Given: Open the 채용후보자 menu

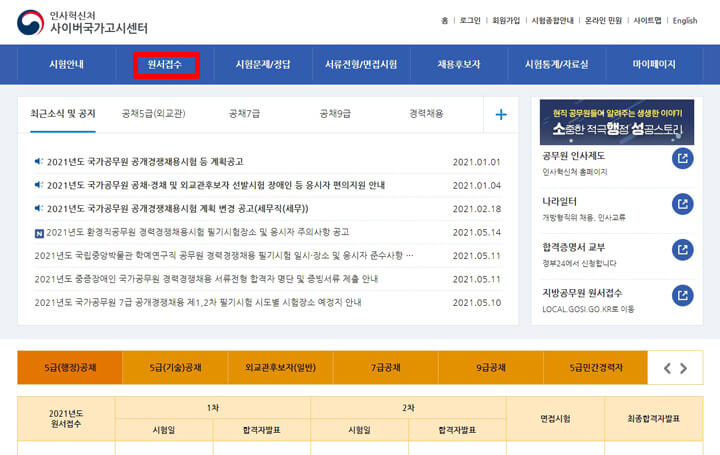Looking at the screenshot, I should pyautogui.click(x=459, y=65).
